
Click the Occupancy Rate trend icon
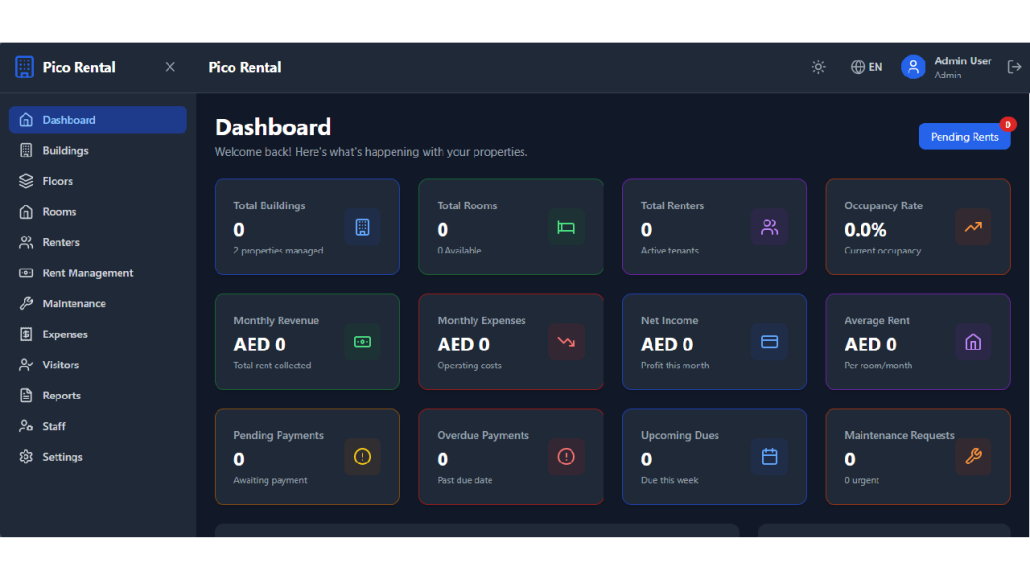coord(973,227)
